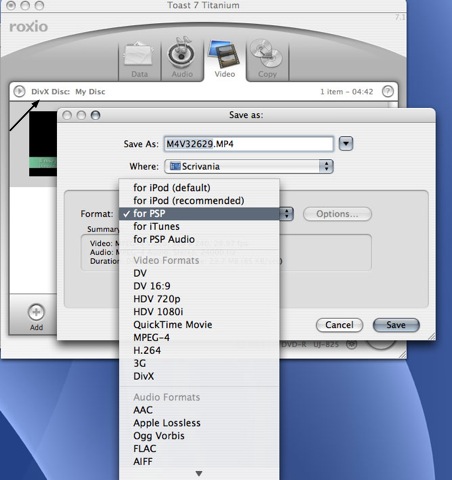452x480 pixels.
Task: Click the Save dialog resize grip
Action: click(x=431, y=336)
